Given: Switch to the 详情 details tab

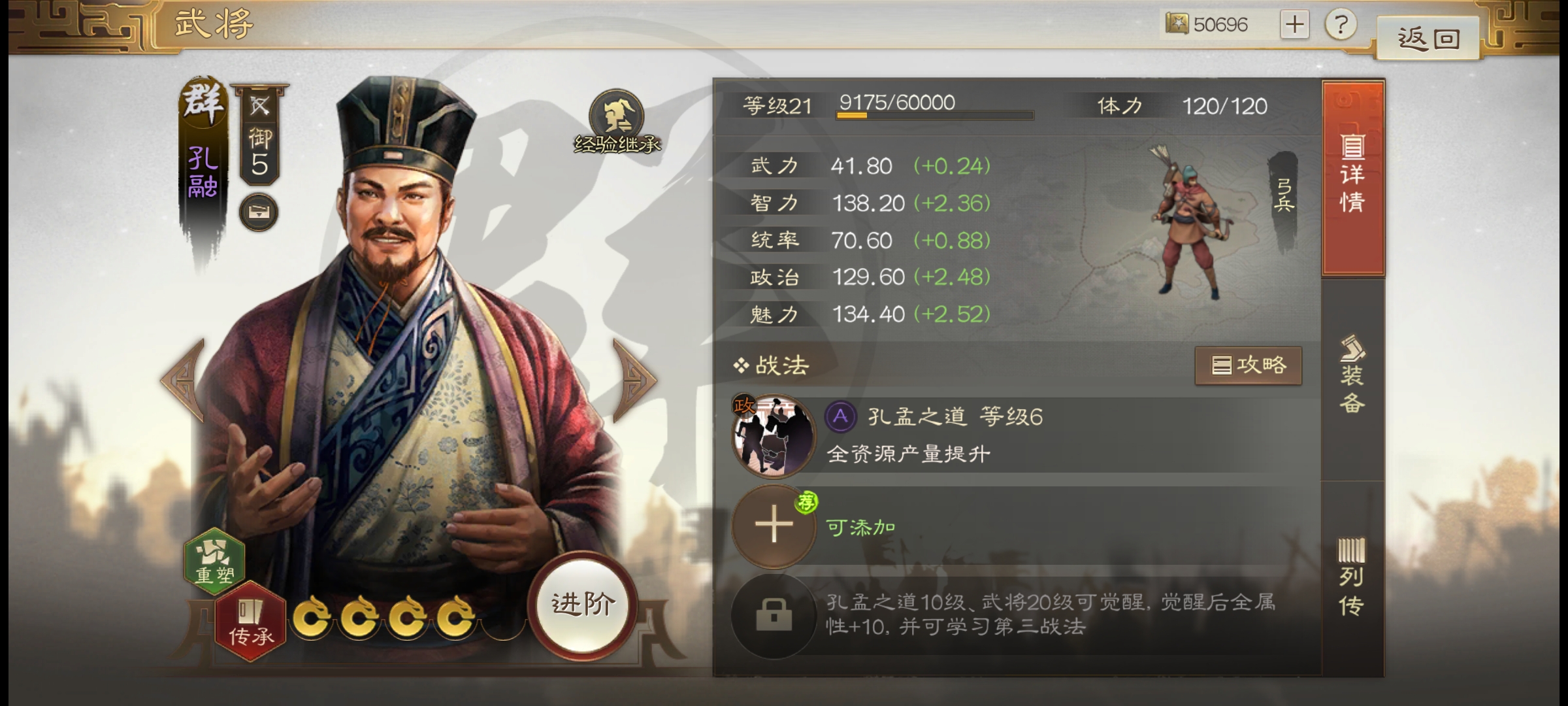Looking at the screenshot, I should [x=1353, y=178].
